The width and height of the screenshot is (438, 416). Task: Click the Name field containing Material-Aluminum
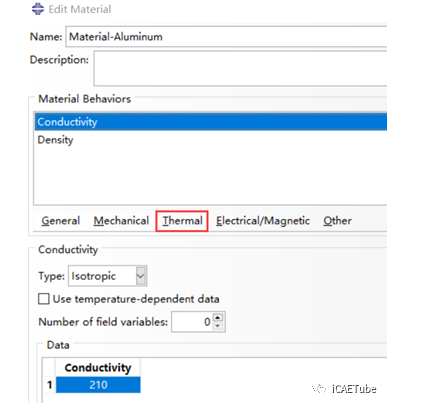226,37
